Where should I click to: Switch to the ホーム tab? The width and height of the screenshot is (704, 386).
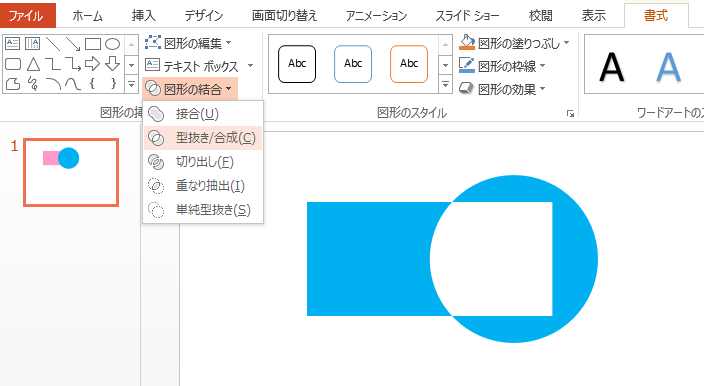88,16
